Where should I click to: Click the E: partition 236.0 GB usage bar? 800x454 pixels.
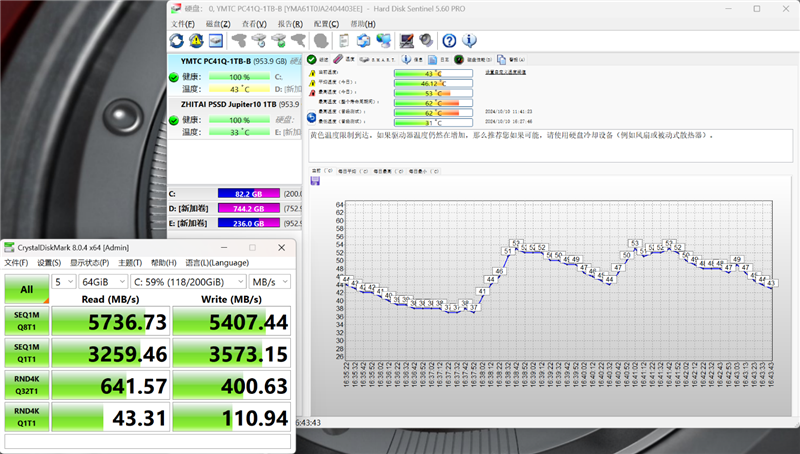[248, 223]
